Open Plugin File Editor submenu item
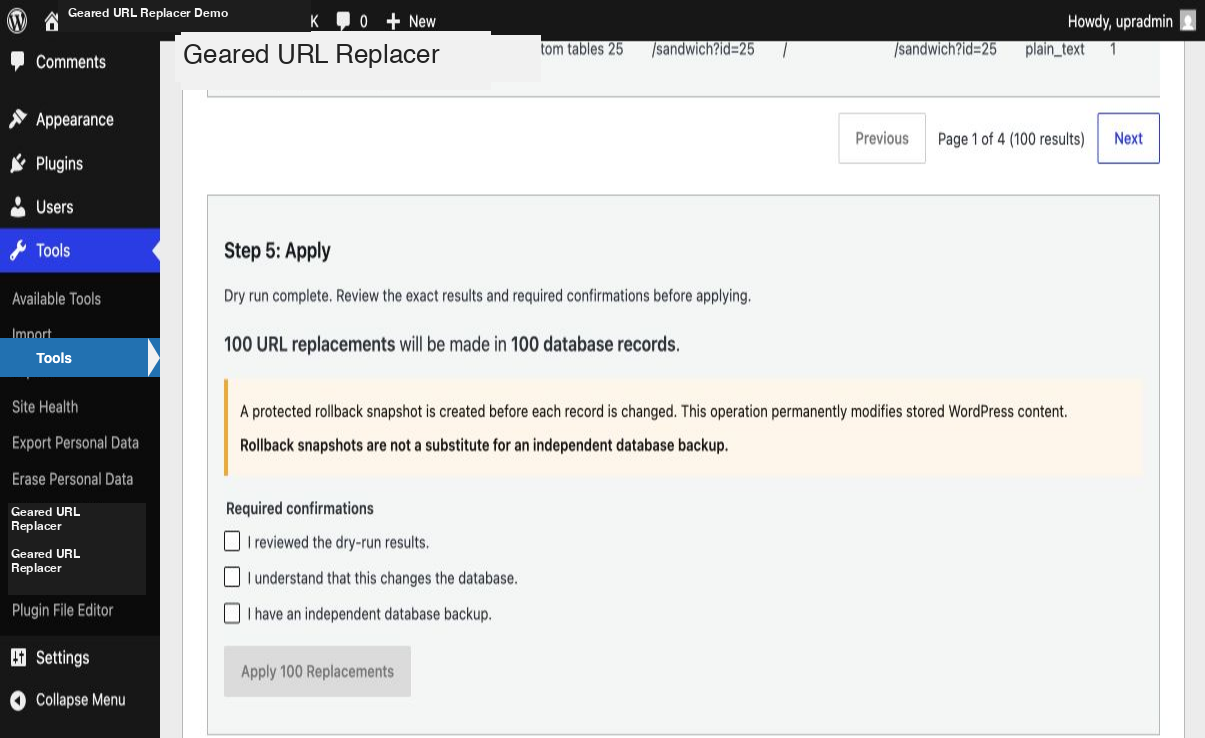 pyautogui.click(x=62, y=610)
